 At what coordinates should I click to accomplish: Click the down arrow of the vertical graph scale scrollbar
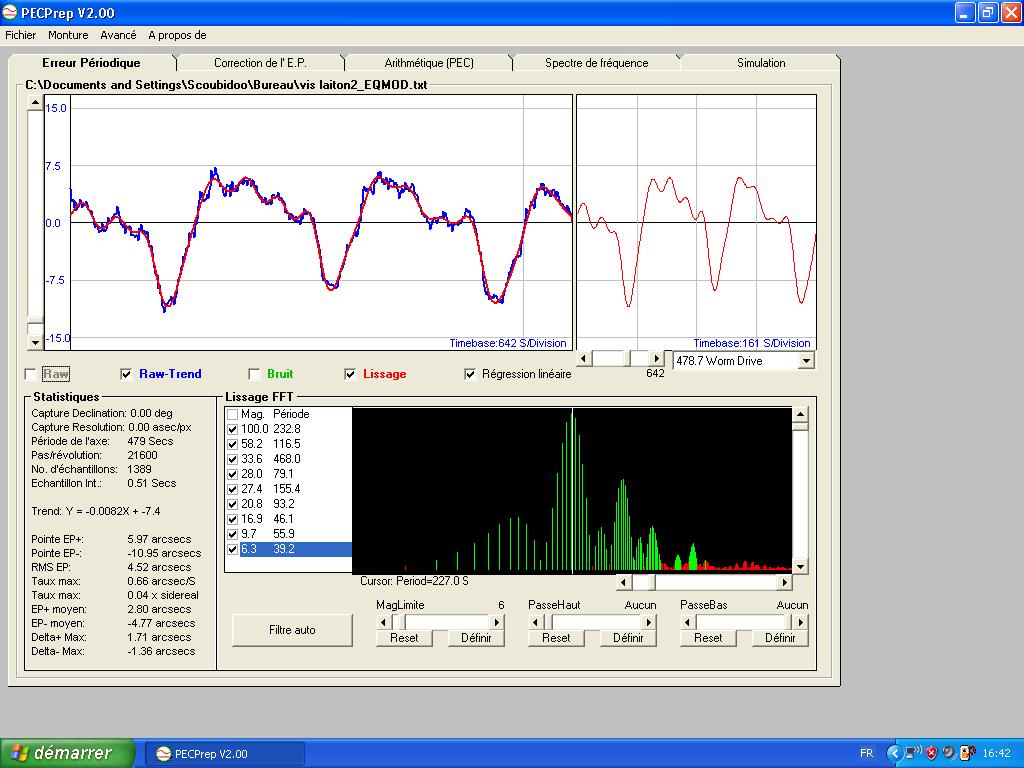click(36, 342)
